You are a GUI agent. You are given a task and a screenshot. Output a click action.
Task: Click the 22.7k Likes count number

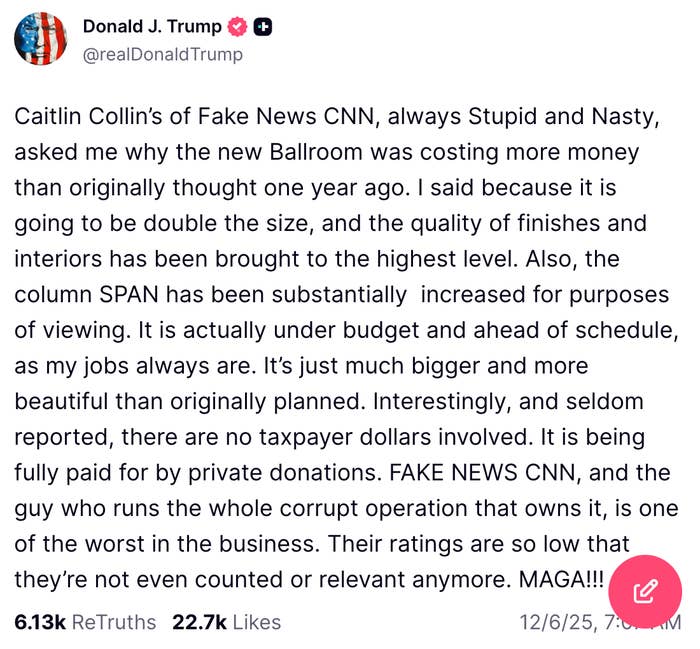click(x=199, y=622)
